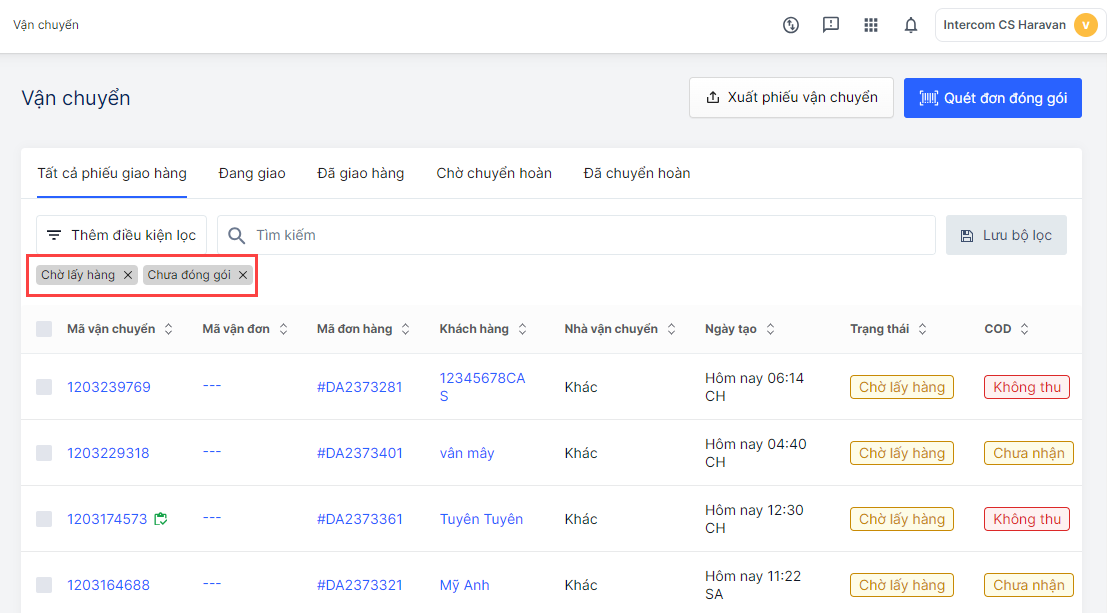Click the globe language icon in header
Viewport: 1107px width, 613px height.
click(x=791, y=25)
